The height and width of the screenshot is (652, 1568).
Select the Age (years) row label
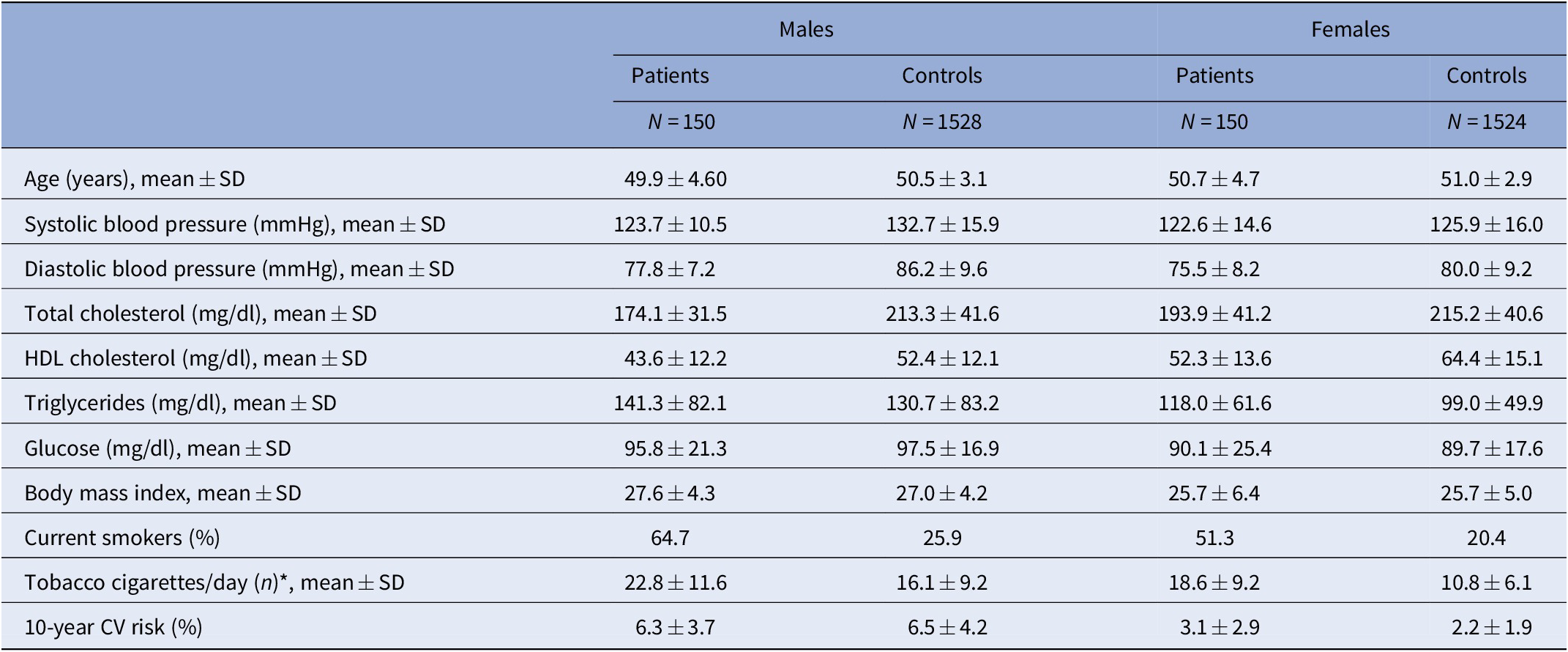click(x=135, y=179)
